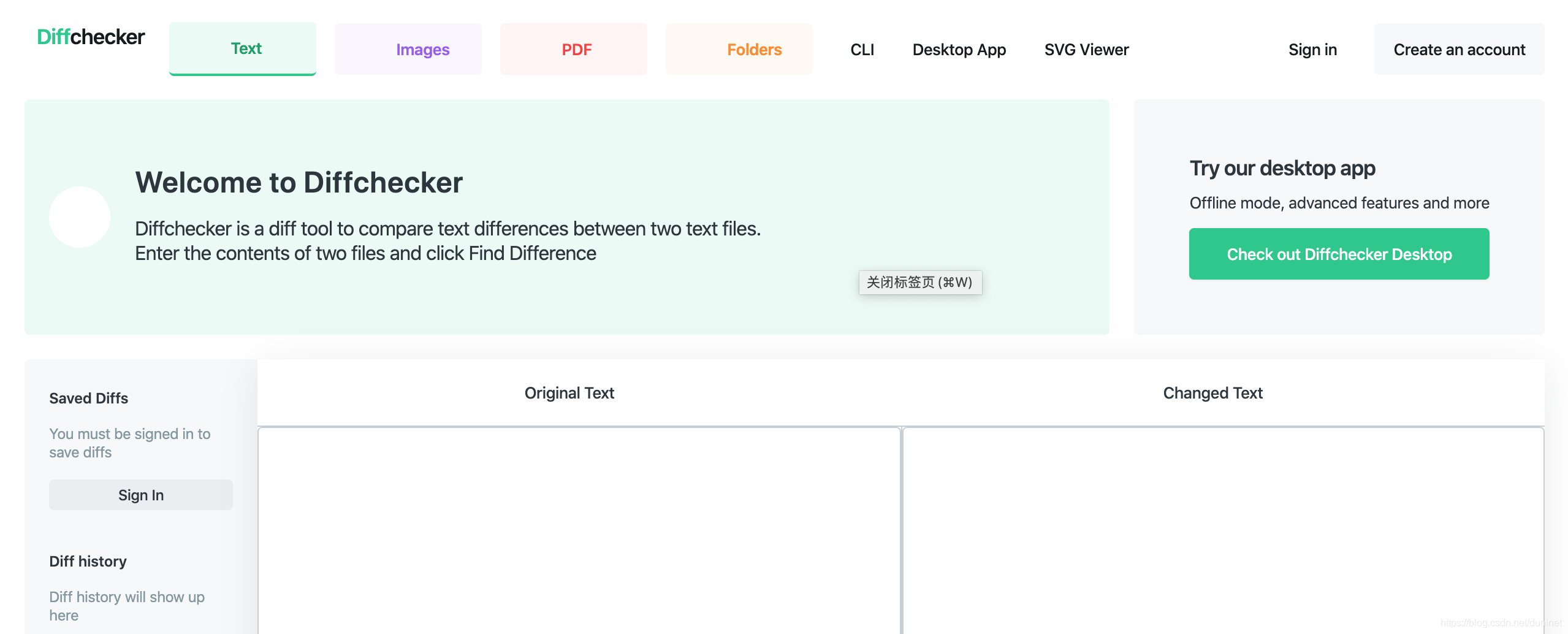Focus the Original Text input area
Image resolution: width=1568 pixels, height=634 pixels.
coord(579,530)
